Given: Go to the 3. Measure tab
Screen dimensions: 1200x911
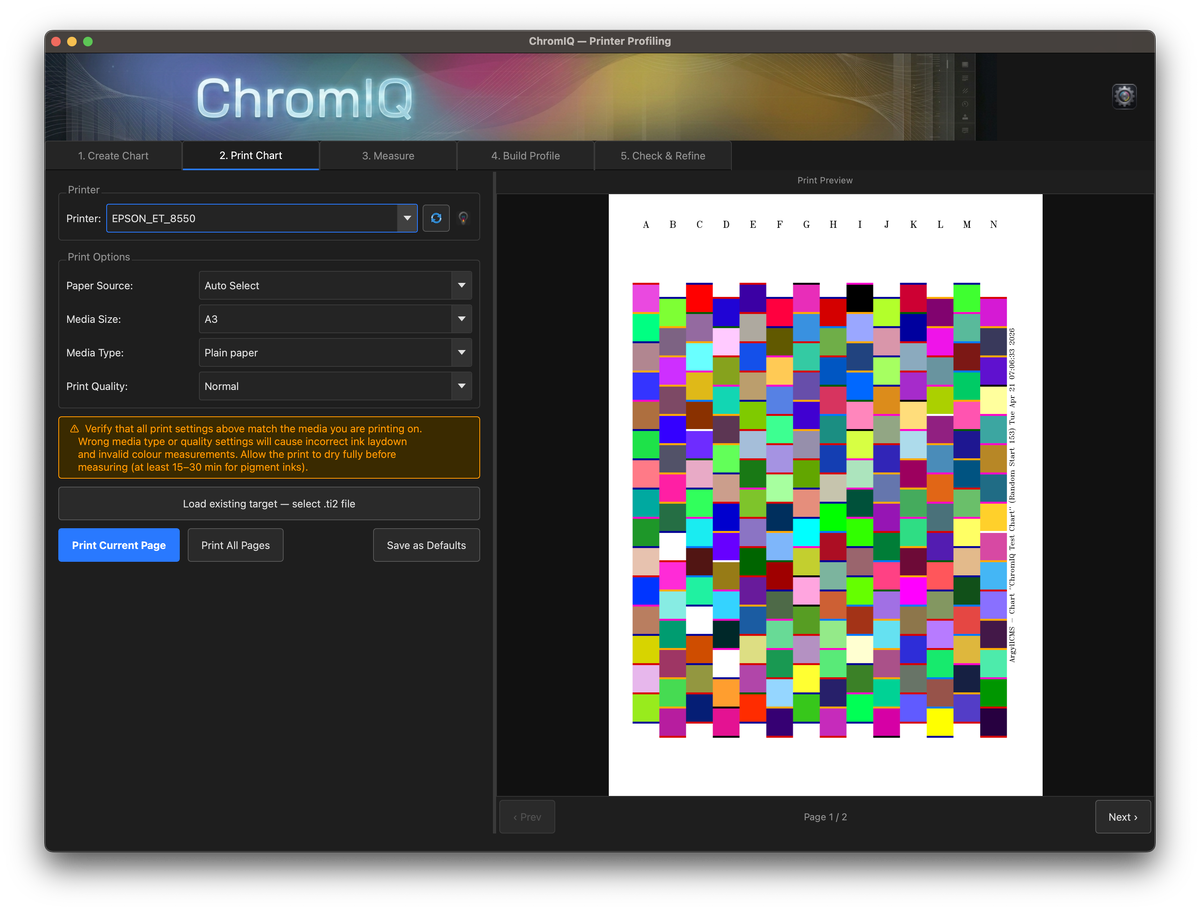Looking at the screenshot, I should coord(388,156).
